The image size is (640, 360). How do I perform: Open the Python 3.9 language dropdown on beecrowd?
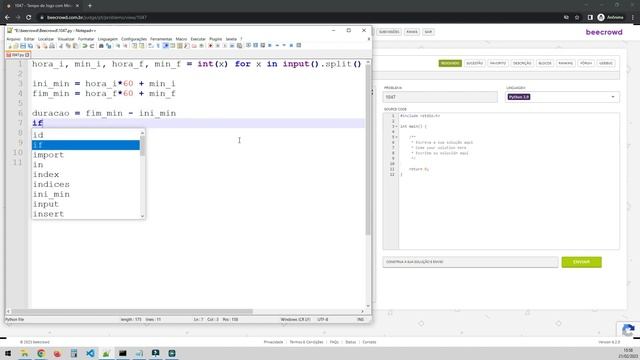pos(562,97)
